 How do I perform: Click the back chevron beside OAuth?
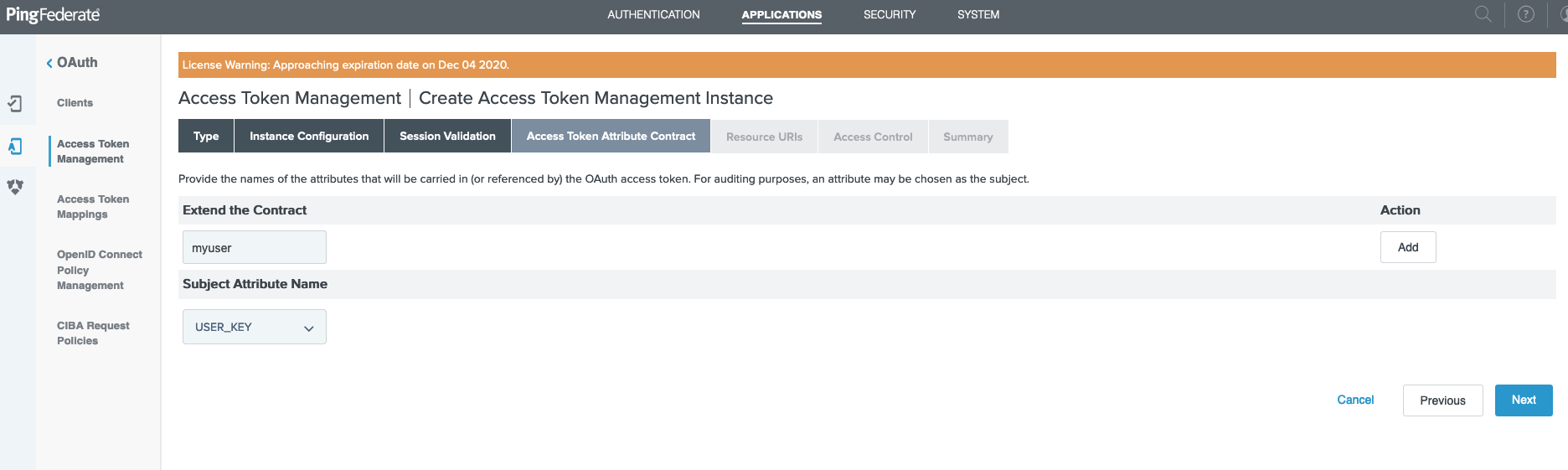point(49,63)
